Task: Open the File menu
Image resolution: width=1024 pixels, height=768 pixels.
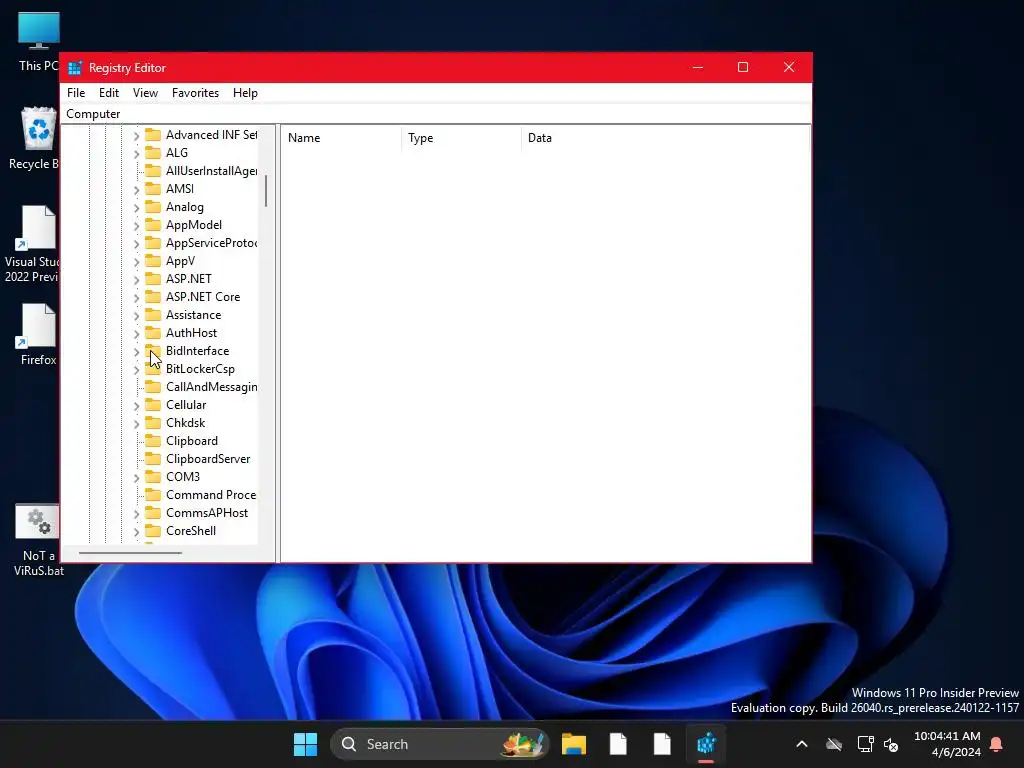Action: coord(76,93)
